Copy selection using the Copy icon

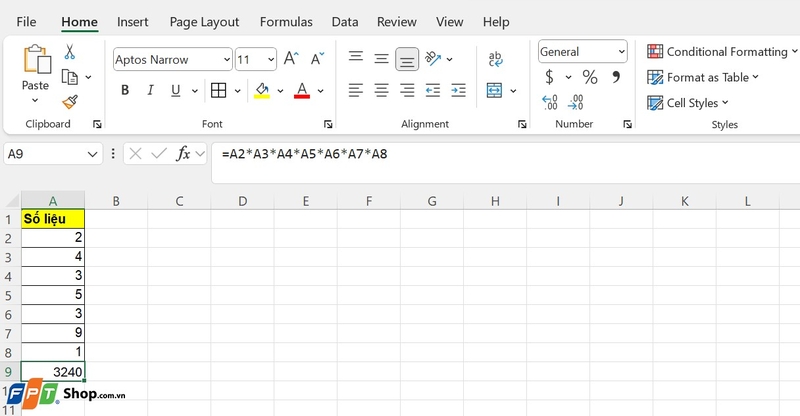coord(70,77)
